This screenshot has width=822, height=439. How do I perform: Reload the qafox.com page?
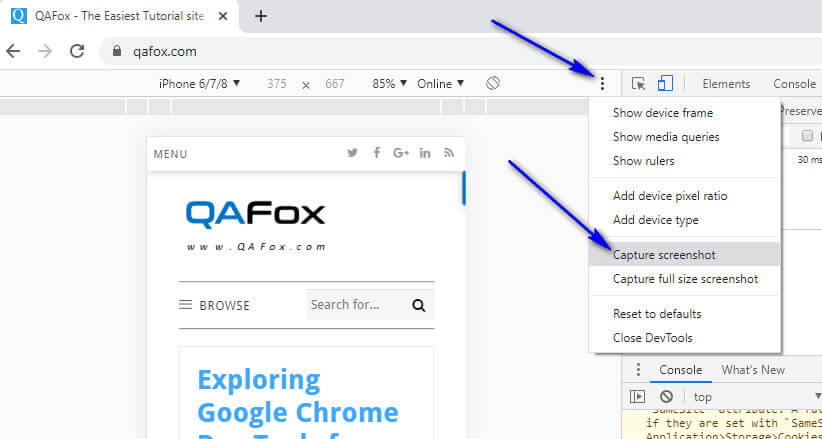point(77,51)
